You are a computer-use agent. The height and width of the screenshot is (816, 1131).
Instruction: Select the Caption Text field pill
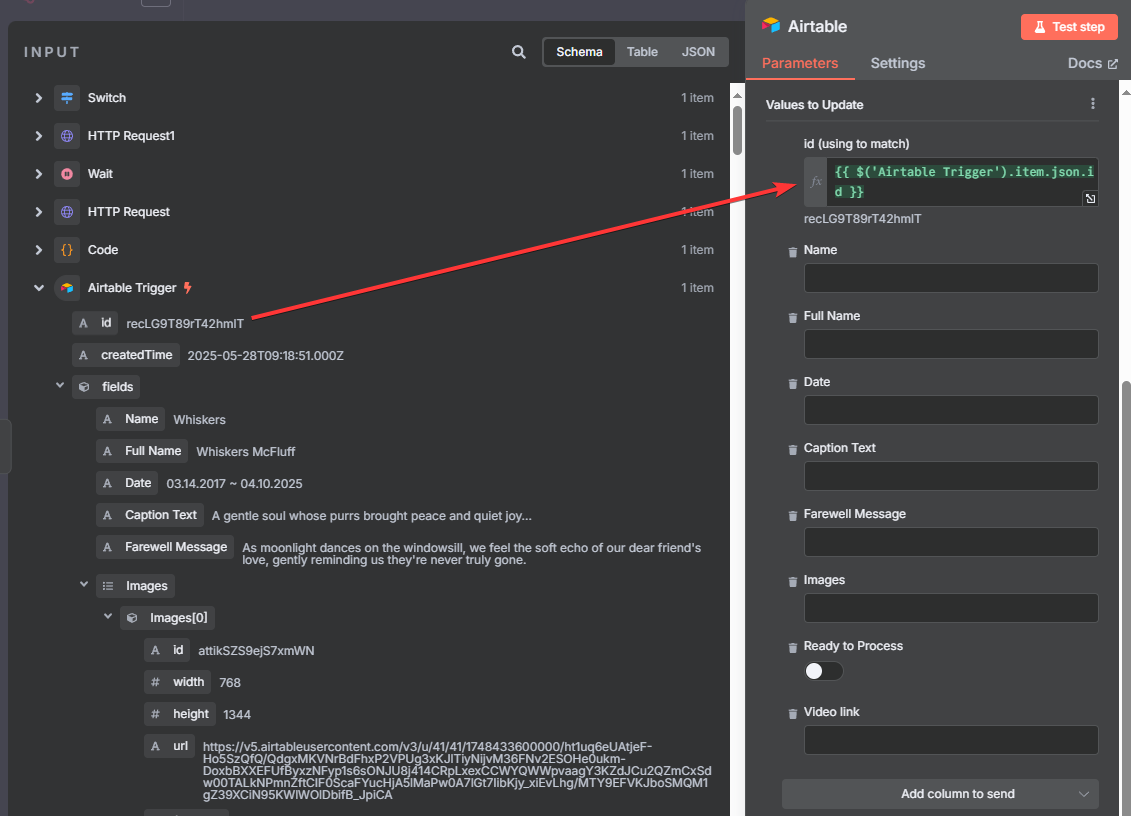pos(150,515)
